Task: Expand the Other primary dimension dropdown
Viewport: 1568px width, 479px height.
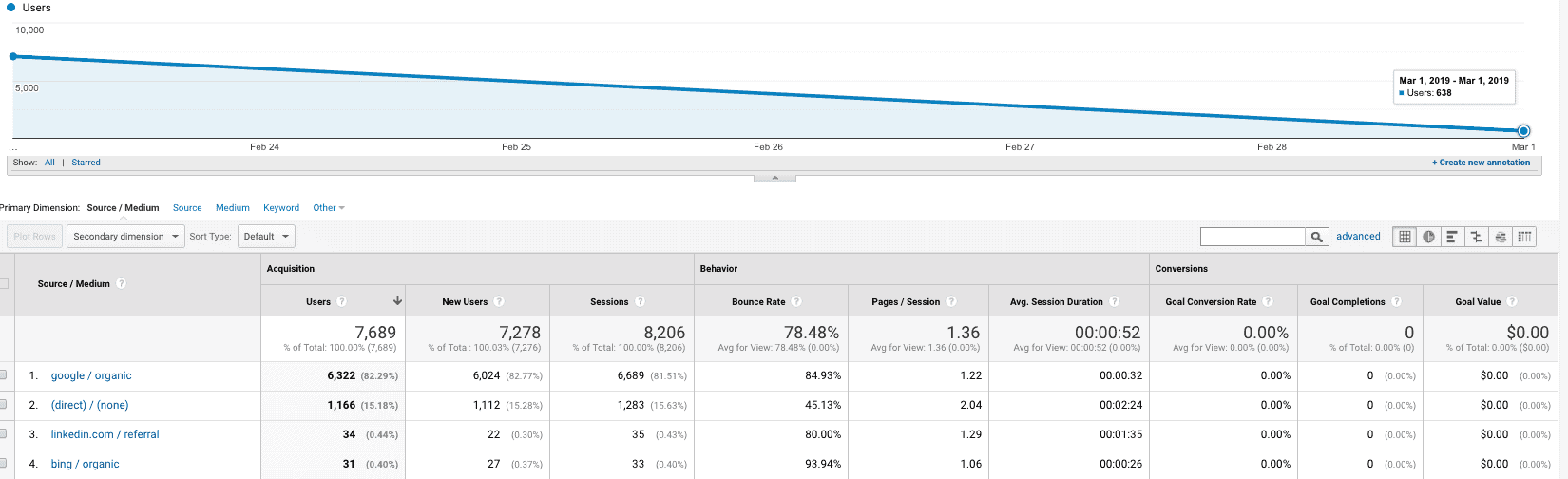Action: coord(329,208)
